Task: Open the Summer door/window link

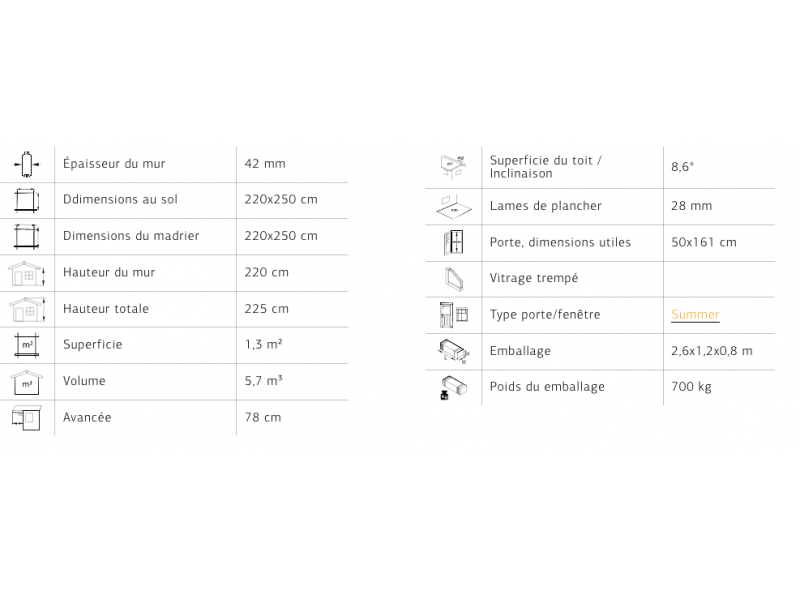Action: point(695,314)
